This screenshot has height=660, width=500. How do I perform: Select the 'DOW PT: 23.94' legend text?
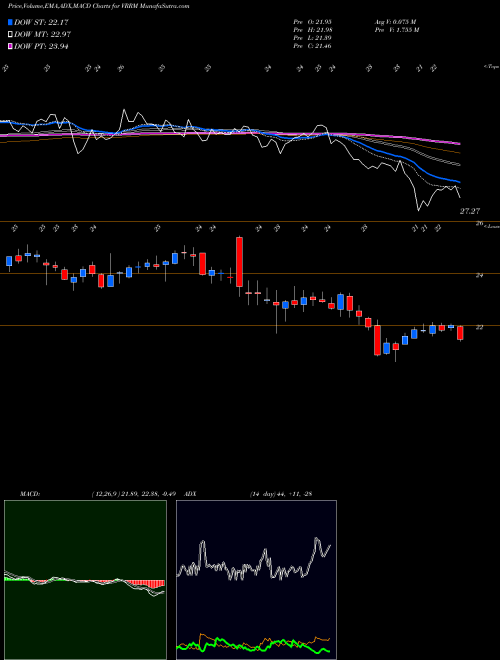click(x=41, y=46)
